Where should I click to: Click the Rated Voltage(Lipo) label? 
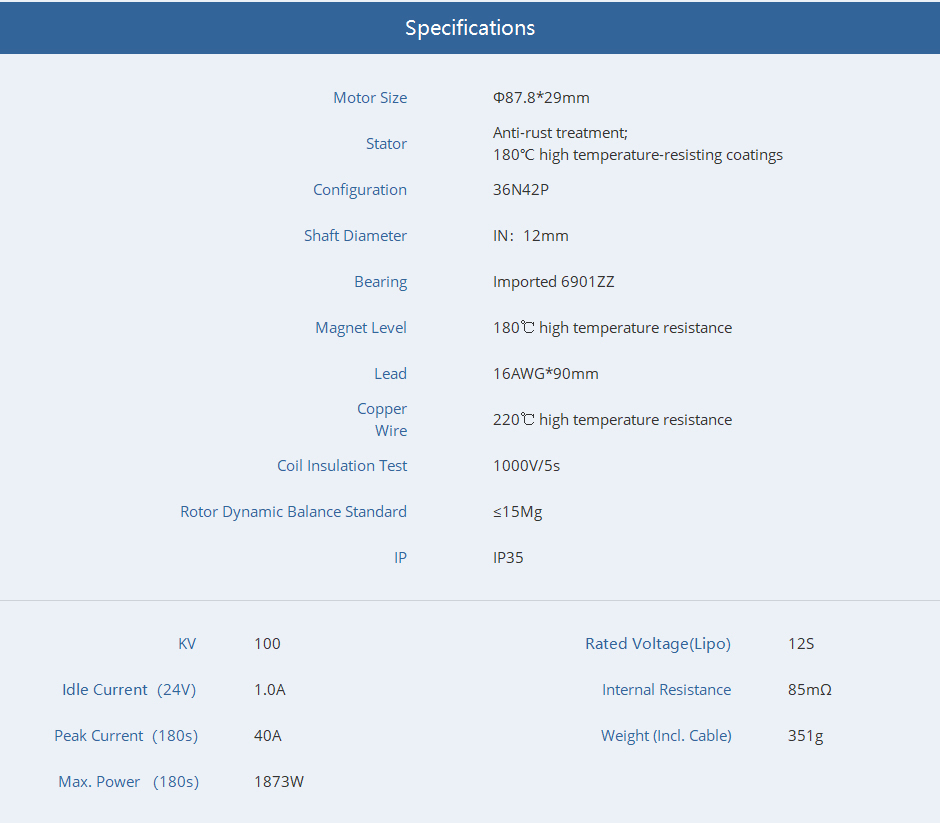(x=658, y=644)
